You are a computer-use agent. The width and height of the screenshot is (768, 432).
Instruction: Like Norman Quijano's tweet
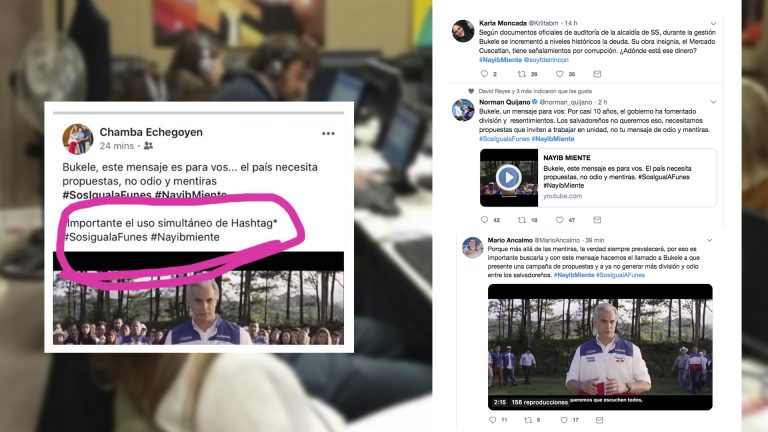tap(559, 219)
